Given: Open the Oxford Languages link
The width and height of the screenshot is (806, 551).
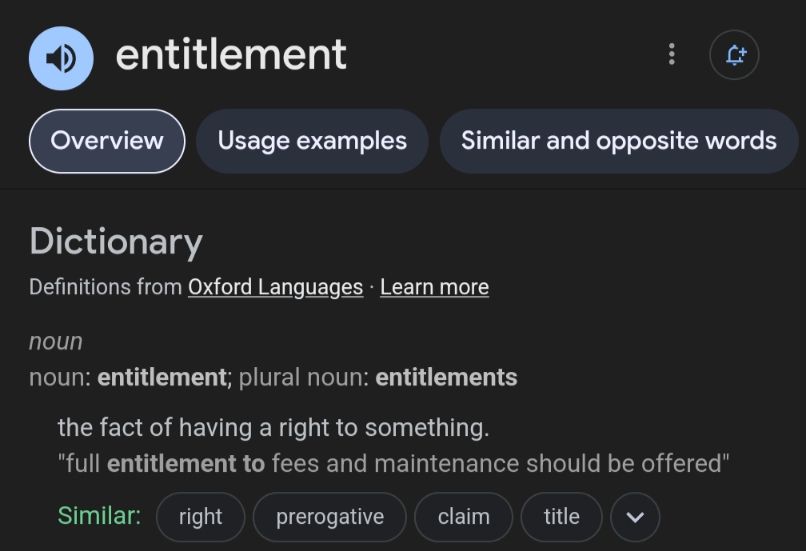Looking at the screenshot, I should 276,287.
